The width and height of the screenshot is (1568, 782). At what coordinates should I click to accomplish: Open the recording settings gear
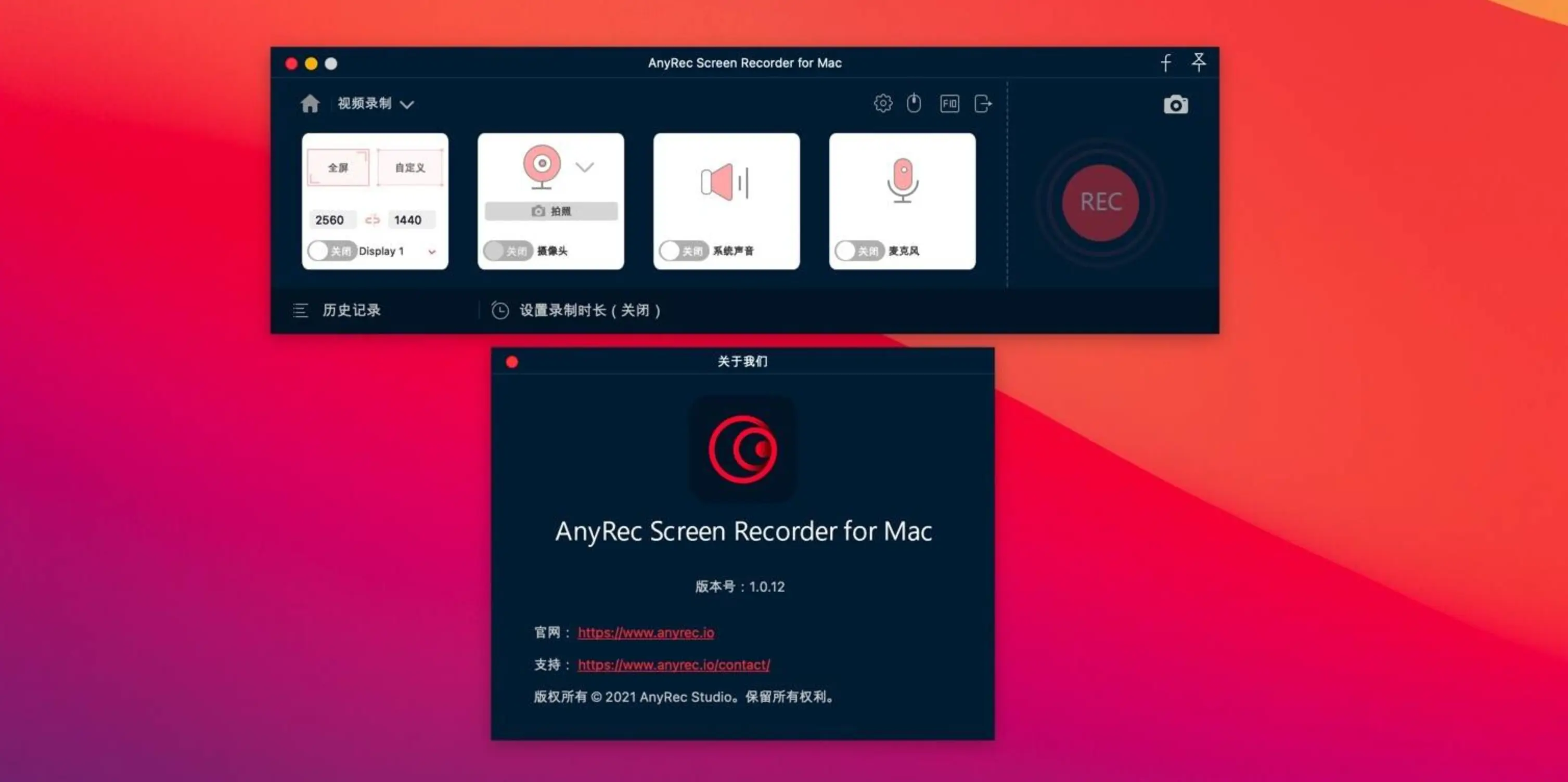(883, 103)
